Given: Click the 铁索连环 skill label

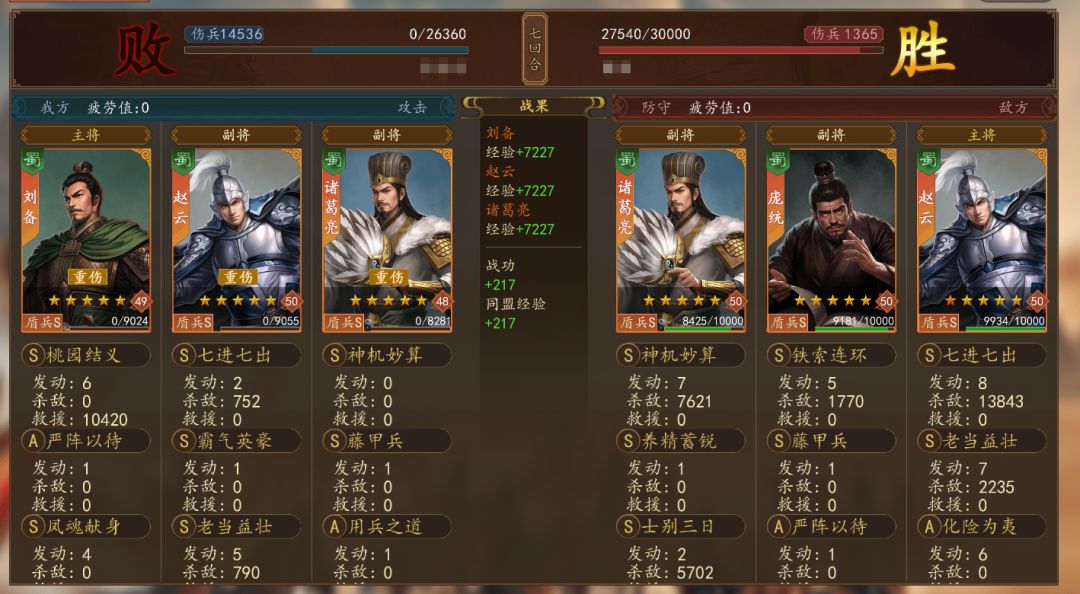Looking at the screenshot, I should [x=831, y=355].
